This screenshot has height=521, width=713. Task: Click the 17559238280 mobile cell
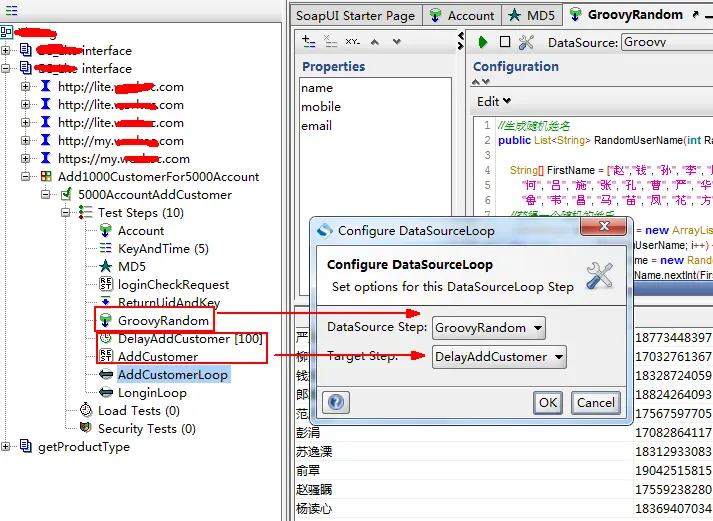(x=673, y=489)
